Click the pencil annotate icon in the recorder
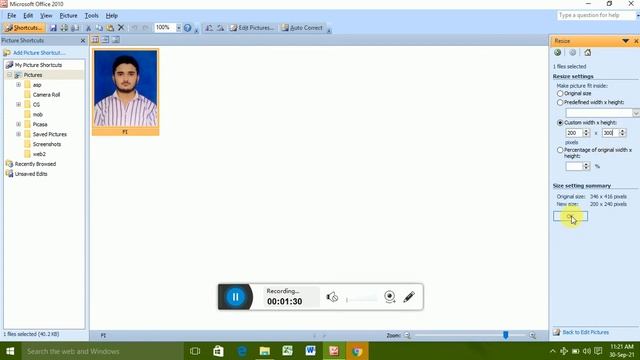This screenshot has width=640, height=360. coord(409,297)
